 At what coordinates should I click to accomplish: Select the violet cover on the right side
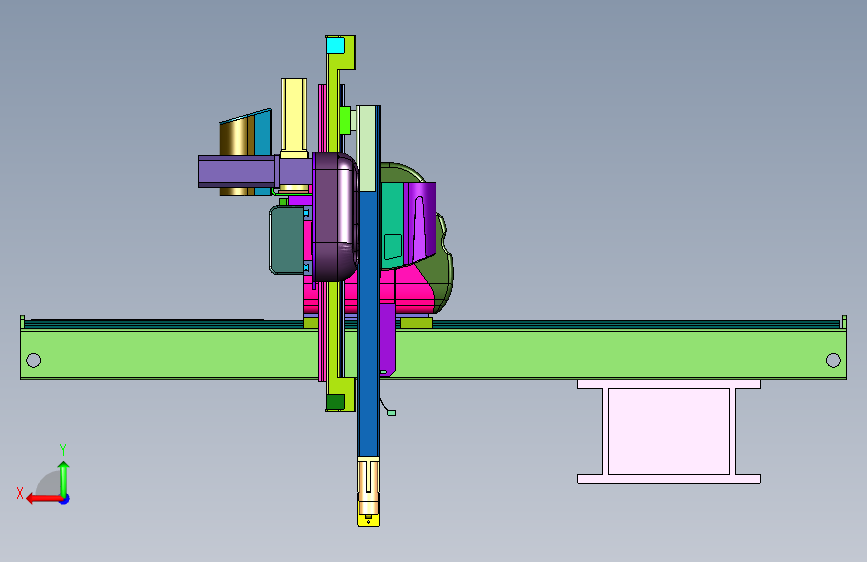420,222
